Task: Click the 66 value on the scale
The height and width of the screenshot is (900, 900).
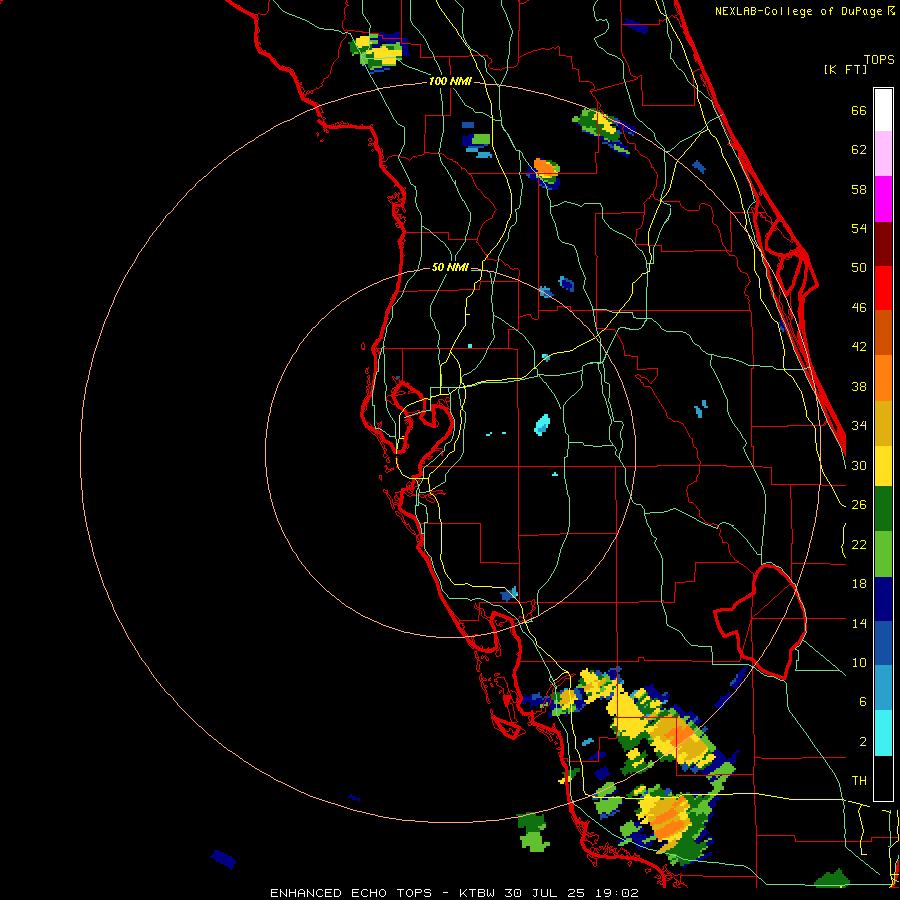Action: [859, 110]
